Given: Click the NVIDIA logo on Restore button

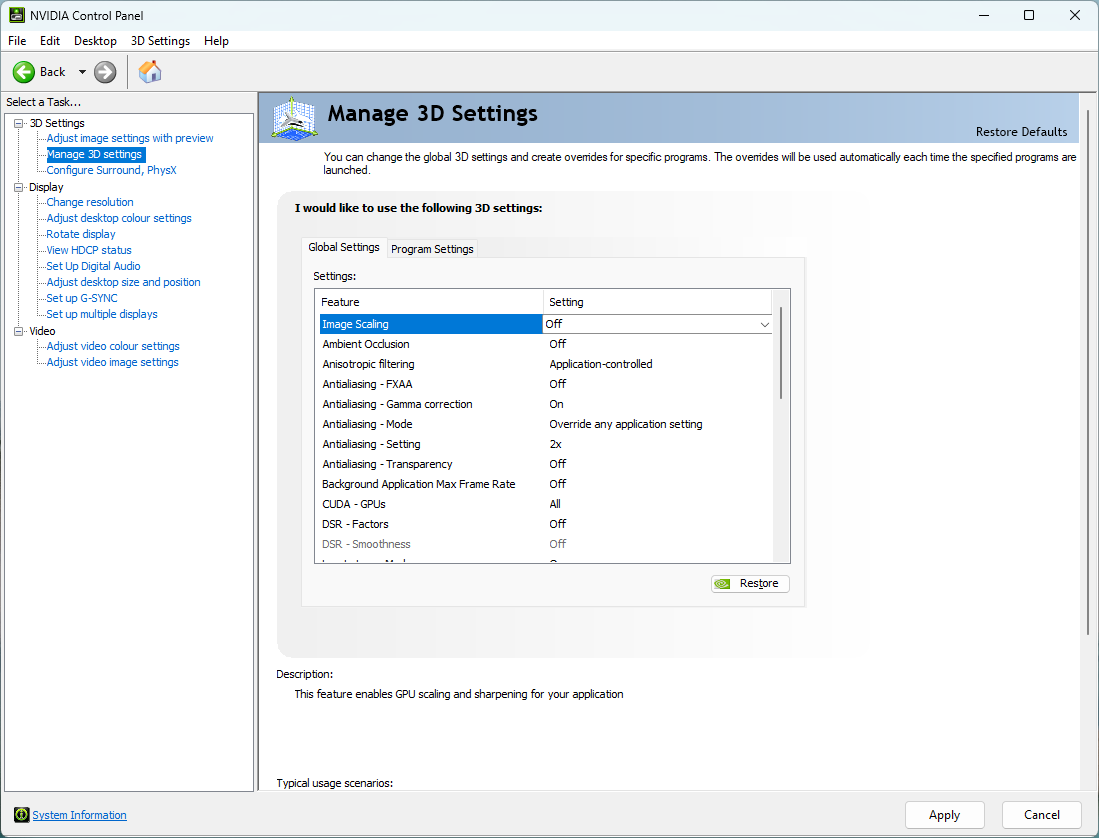Looking at the screenshot, I should pyautogui.click(x=723, y=584).
